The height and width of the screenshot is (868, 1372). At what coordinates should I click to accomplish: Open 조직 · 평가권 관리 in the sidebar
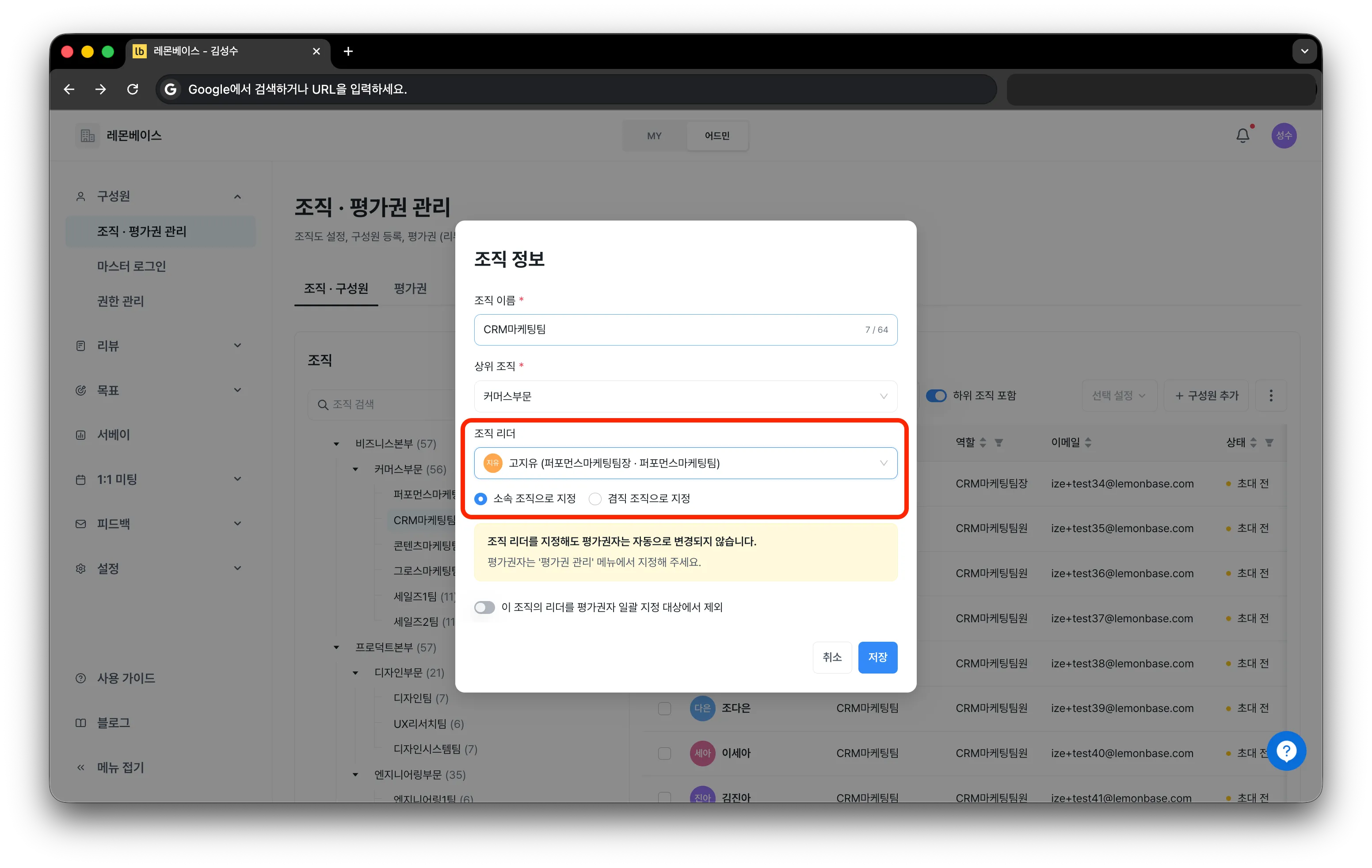160,231
